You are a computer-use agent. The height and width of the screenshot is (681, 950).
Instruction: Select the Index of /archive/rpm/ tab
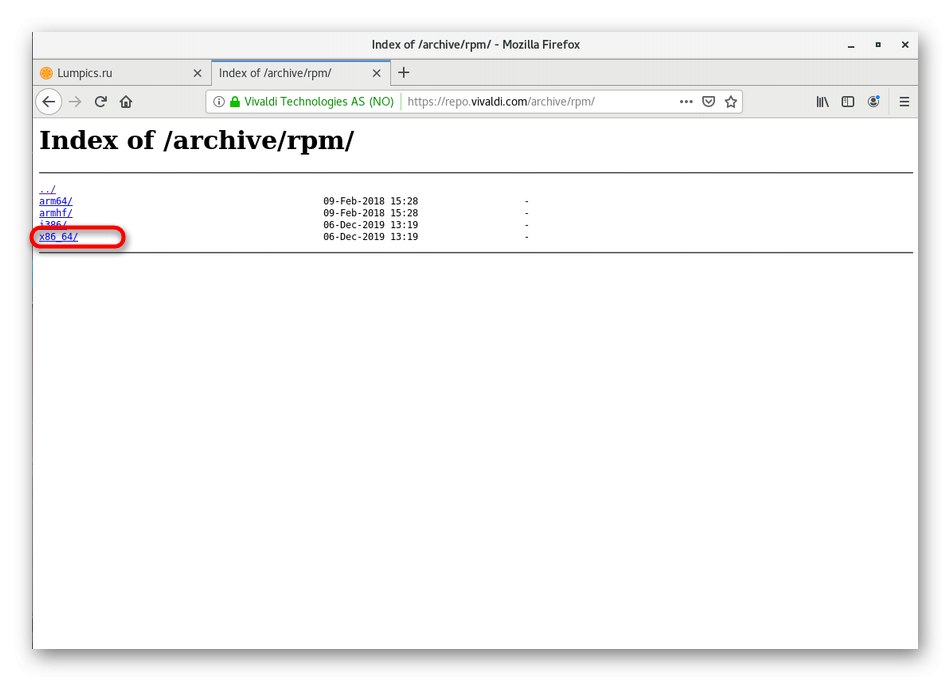pyautogui.click(x=301, y=73)
